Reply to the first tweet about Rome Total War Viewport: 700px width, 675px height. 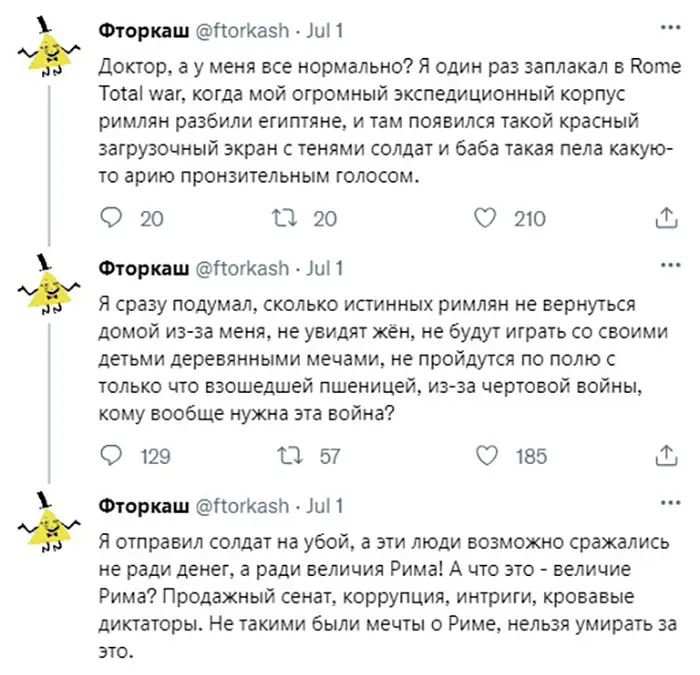(x=113, y=218)
